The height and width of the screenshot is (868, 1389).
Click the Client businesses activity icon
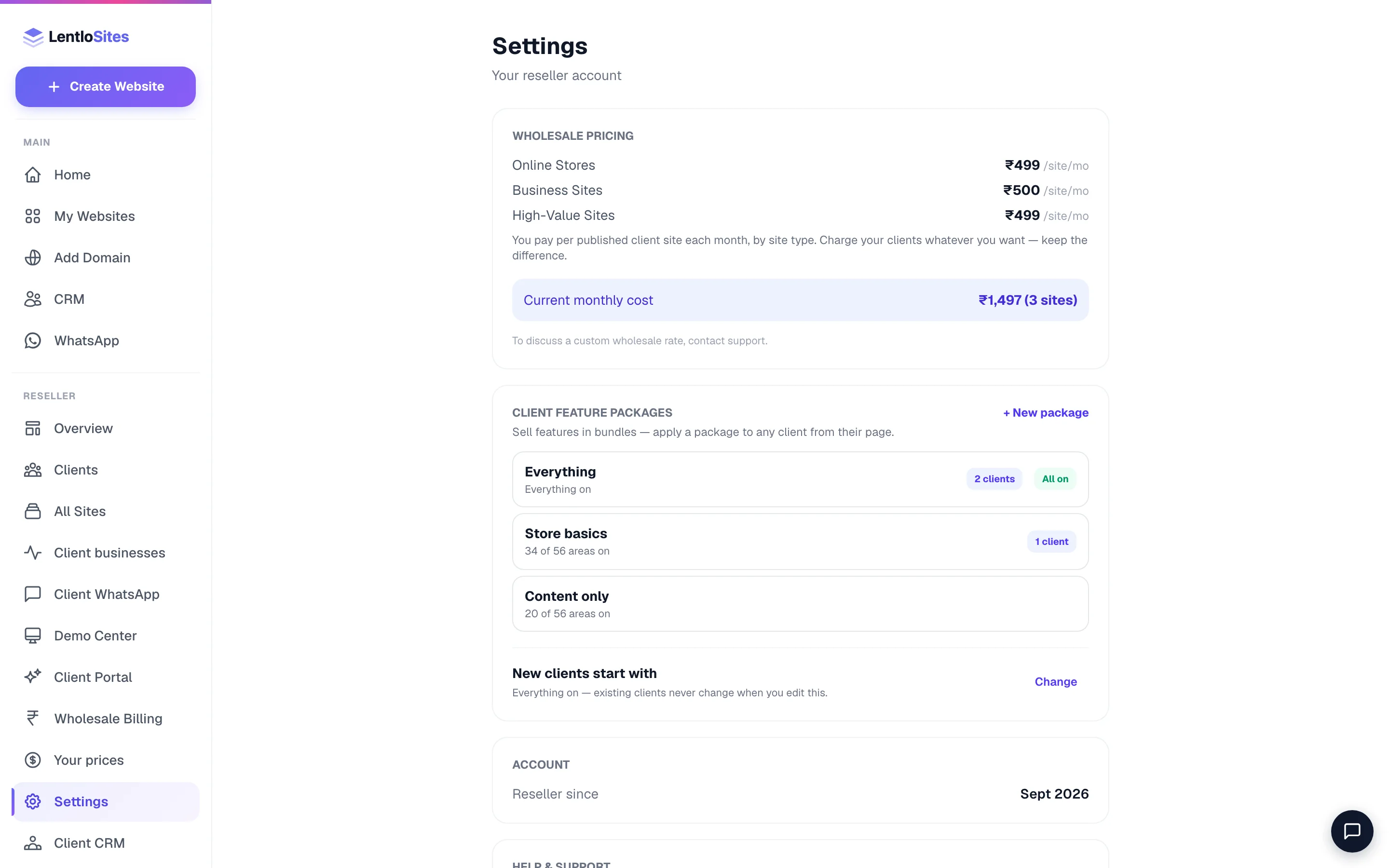33,553
